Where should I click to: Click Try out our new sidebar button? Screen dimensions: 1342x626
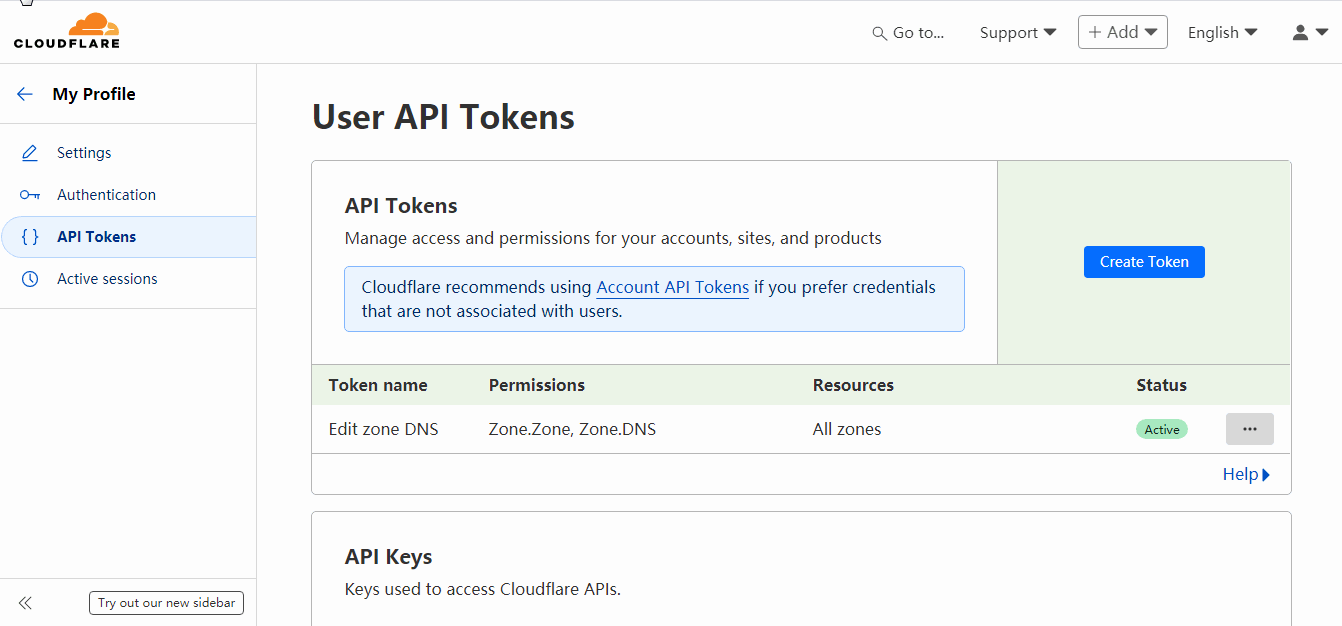tap(166, 603)
